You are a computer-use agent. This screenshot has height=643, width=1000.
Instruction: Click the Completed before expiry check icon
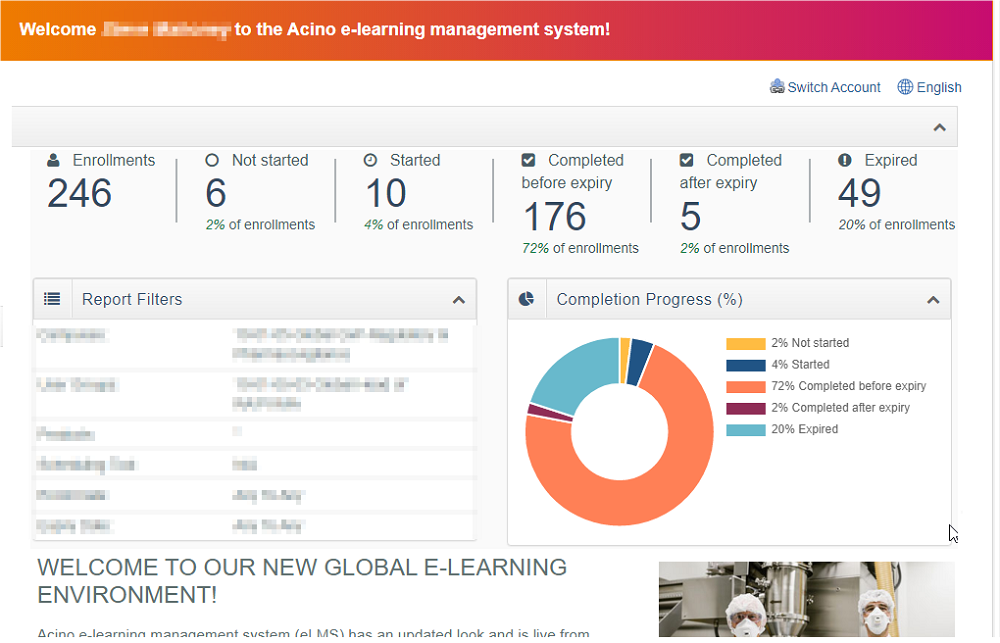(x=529, y=160)
